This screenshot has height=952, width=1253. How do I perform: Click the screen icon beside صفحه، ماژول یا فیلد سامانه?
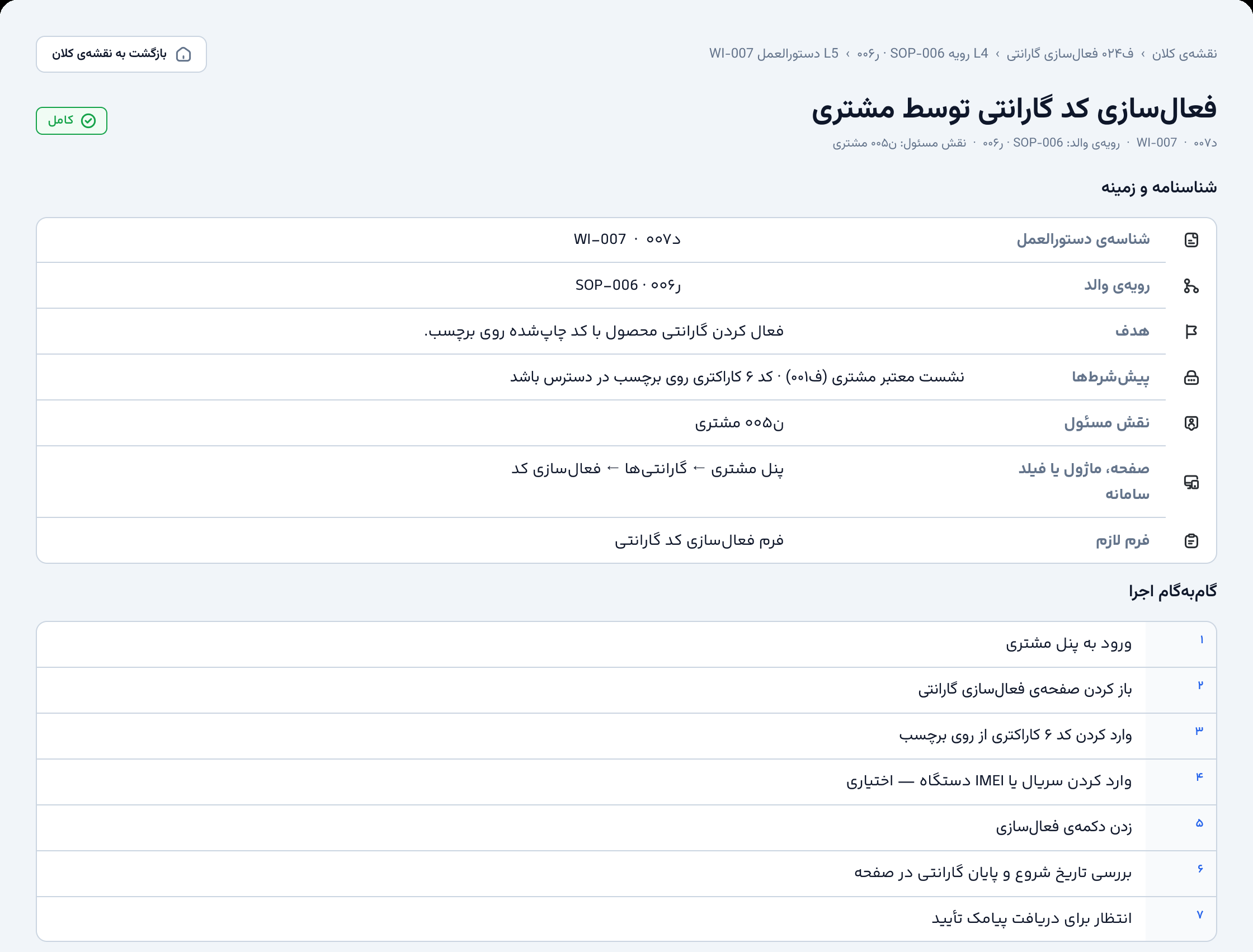click(1191, 482)
